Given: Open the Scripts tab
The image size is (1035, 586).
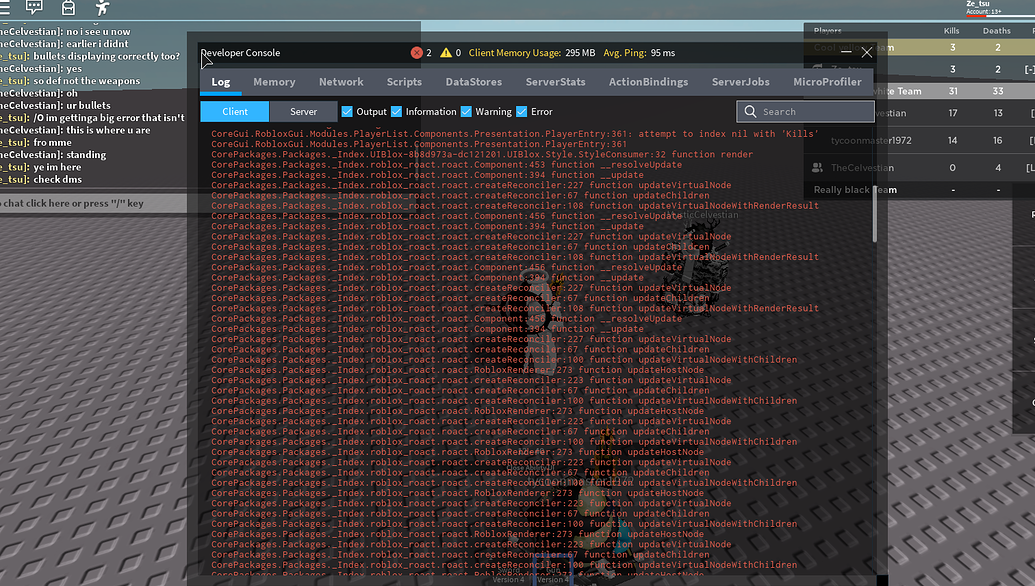Looking at the screenshot, I should 404,82.
